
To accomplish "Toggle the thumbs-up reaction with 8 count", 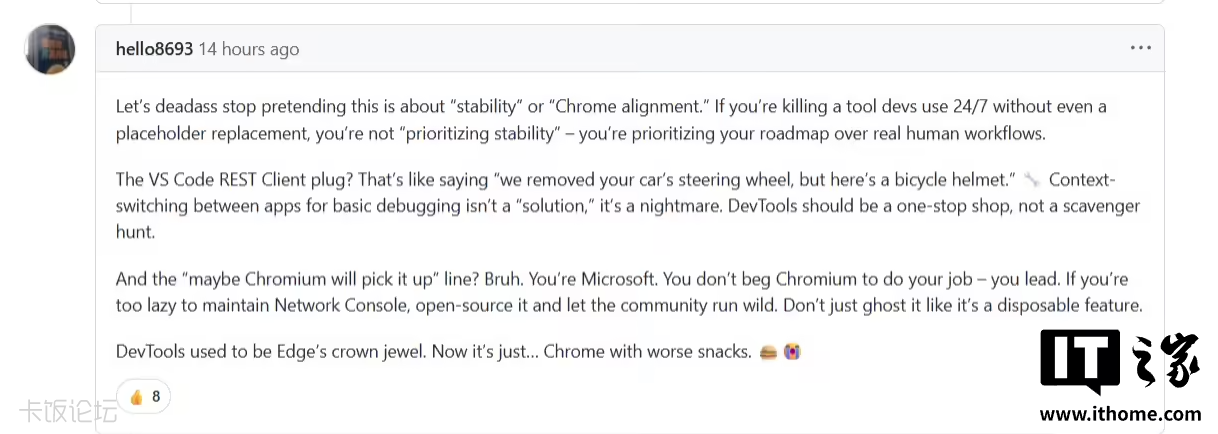I will pos(144,397).
